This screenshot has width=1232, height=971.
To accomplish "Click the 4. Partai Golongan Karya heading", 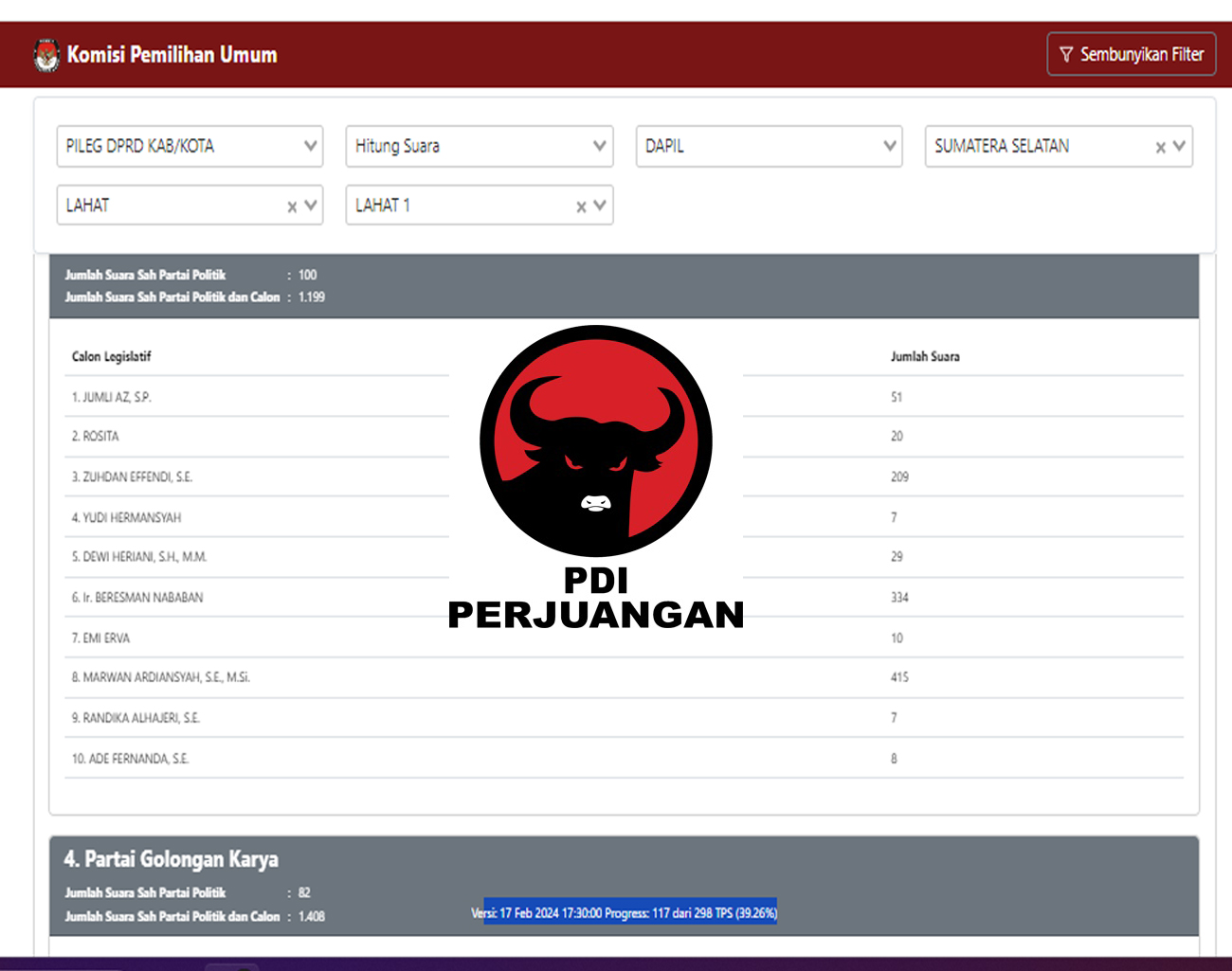I will pos(171,859).
